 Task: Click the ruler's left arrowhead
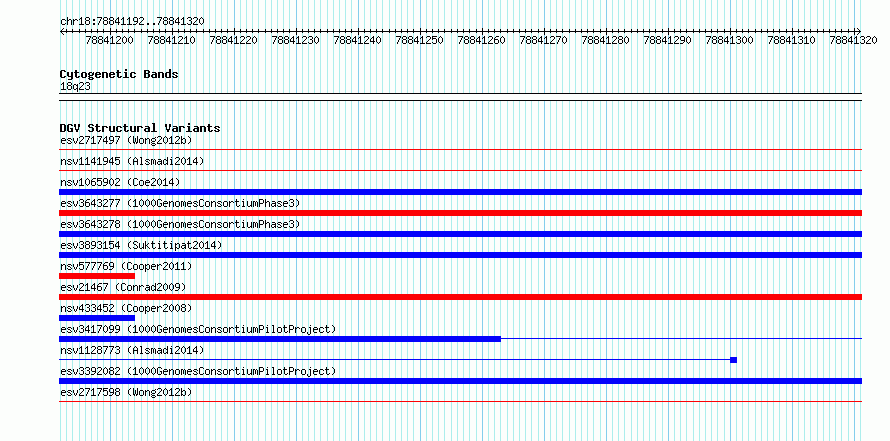(x=62, y=31)
